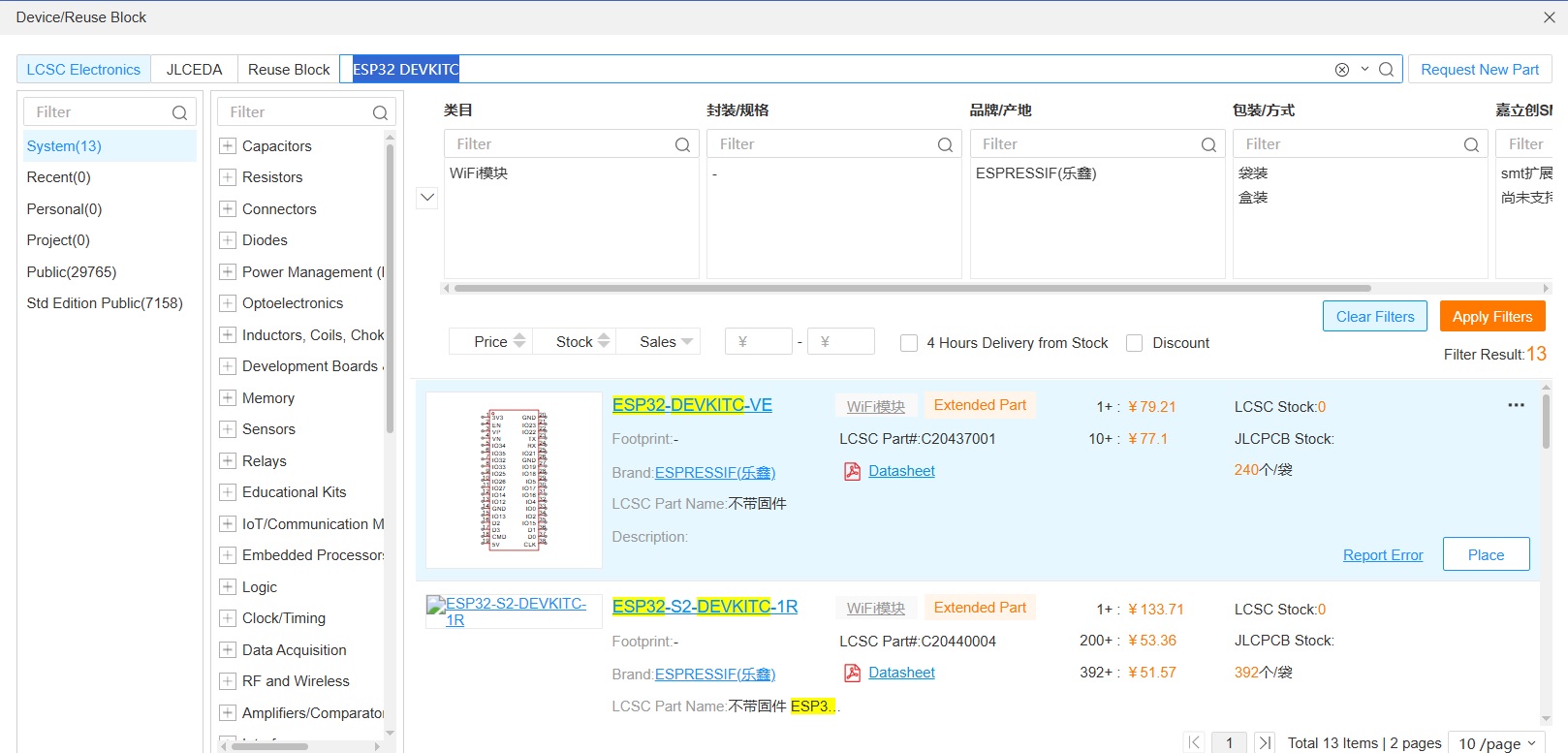Expand the RF and Wireless category
1568x753 pixels.
[x=228, y=681]
